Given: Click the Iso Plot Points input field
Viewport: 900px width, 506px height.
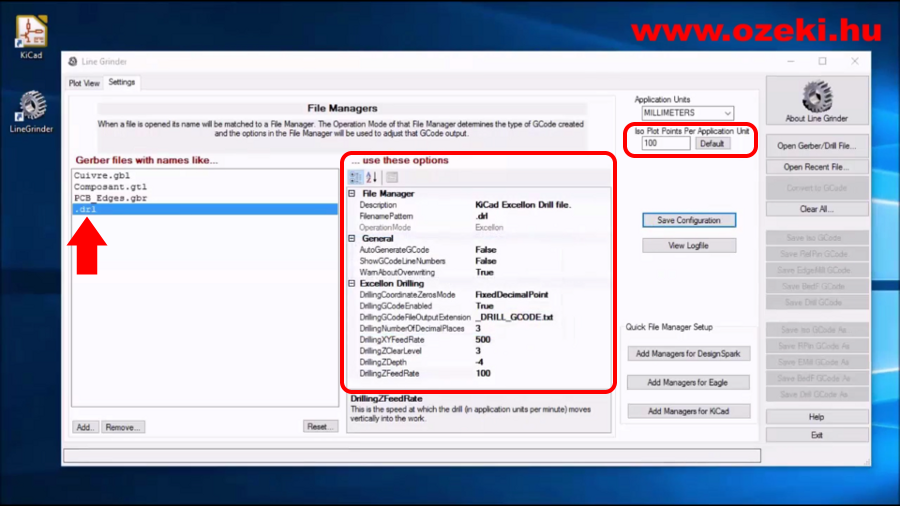Looking at the screenshot, I should pyautogui.click(x=665, y=144).
